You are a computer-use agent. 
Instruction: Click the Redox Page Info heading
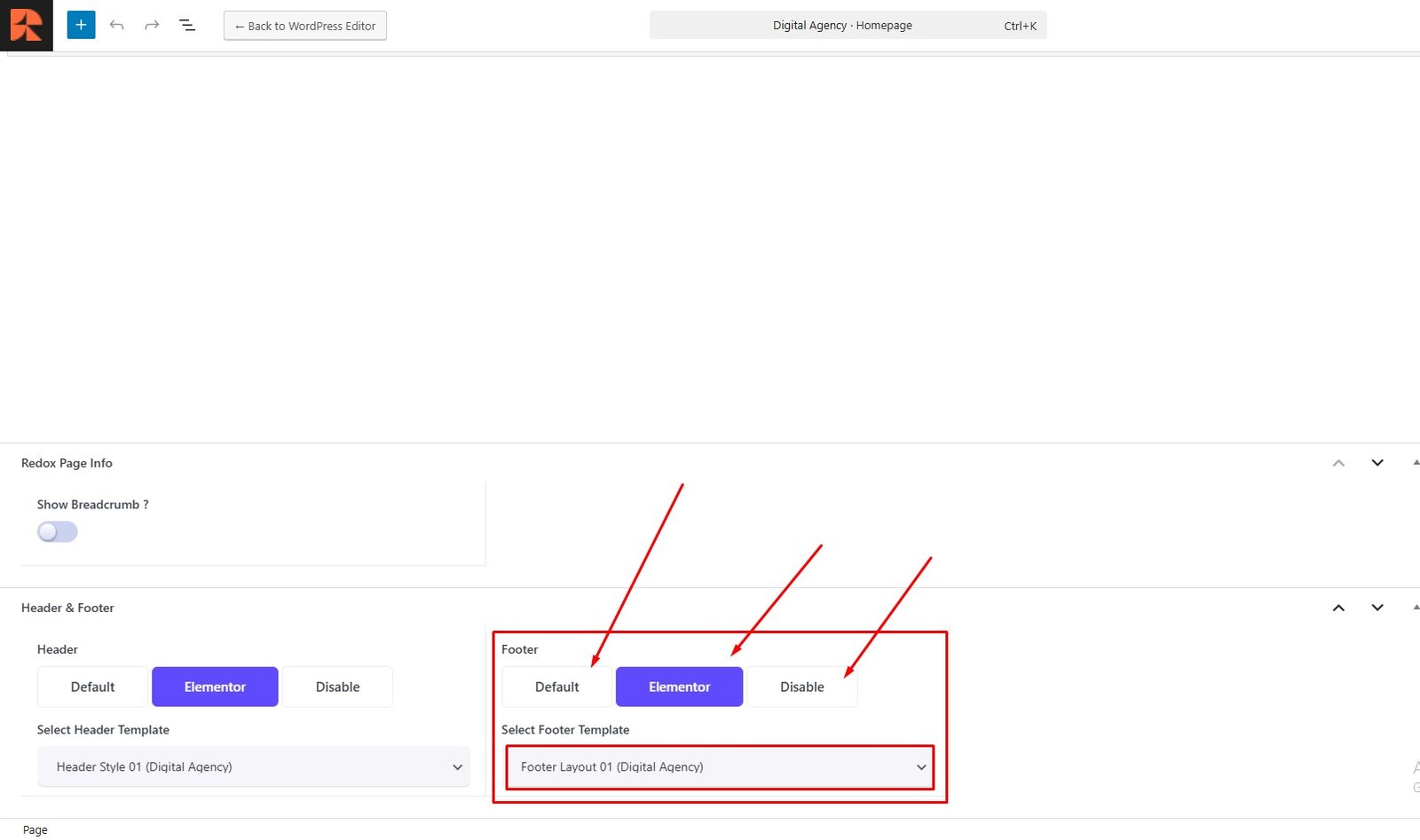pyautogui.click(x=67, y=463)
